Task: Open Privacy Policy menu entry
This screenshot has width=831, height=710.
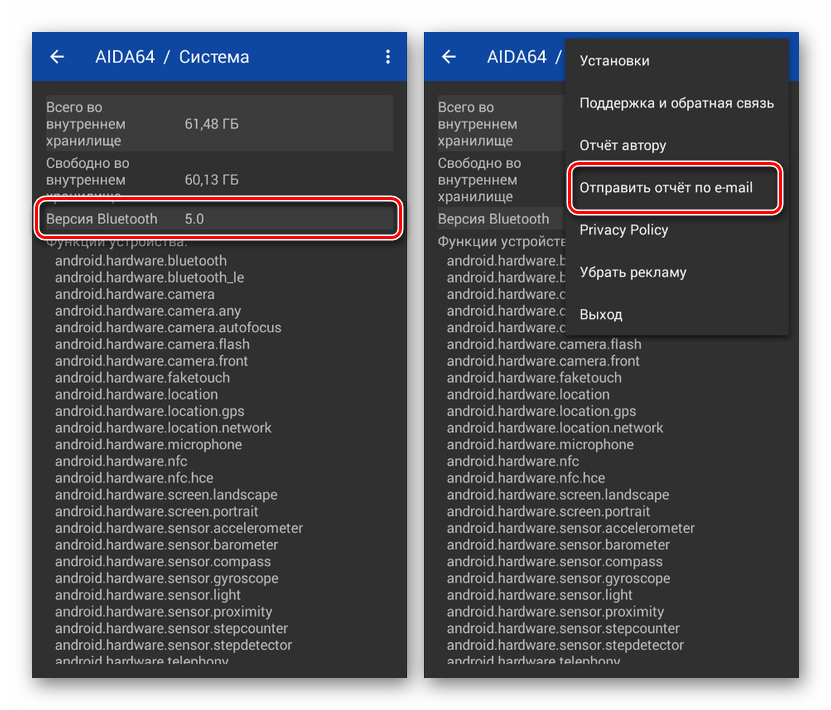Action: click(624, 230)
